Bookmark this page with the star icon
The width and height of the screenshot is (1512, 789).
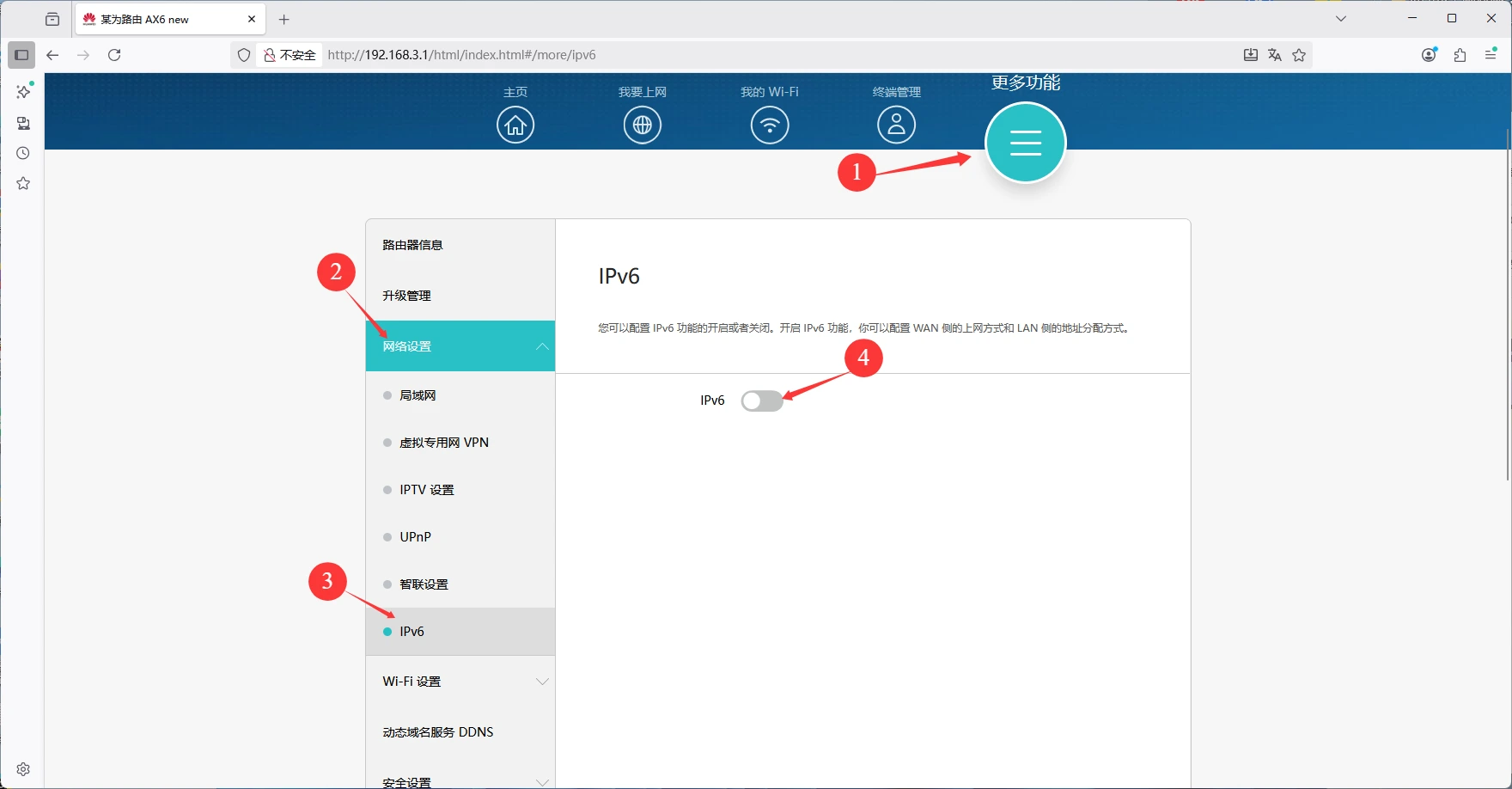1299,55
